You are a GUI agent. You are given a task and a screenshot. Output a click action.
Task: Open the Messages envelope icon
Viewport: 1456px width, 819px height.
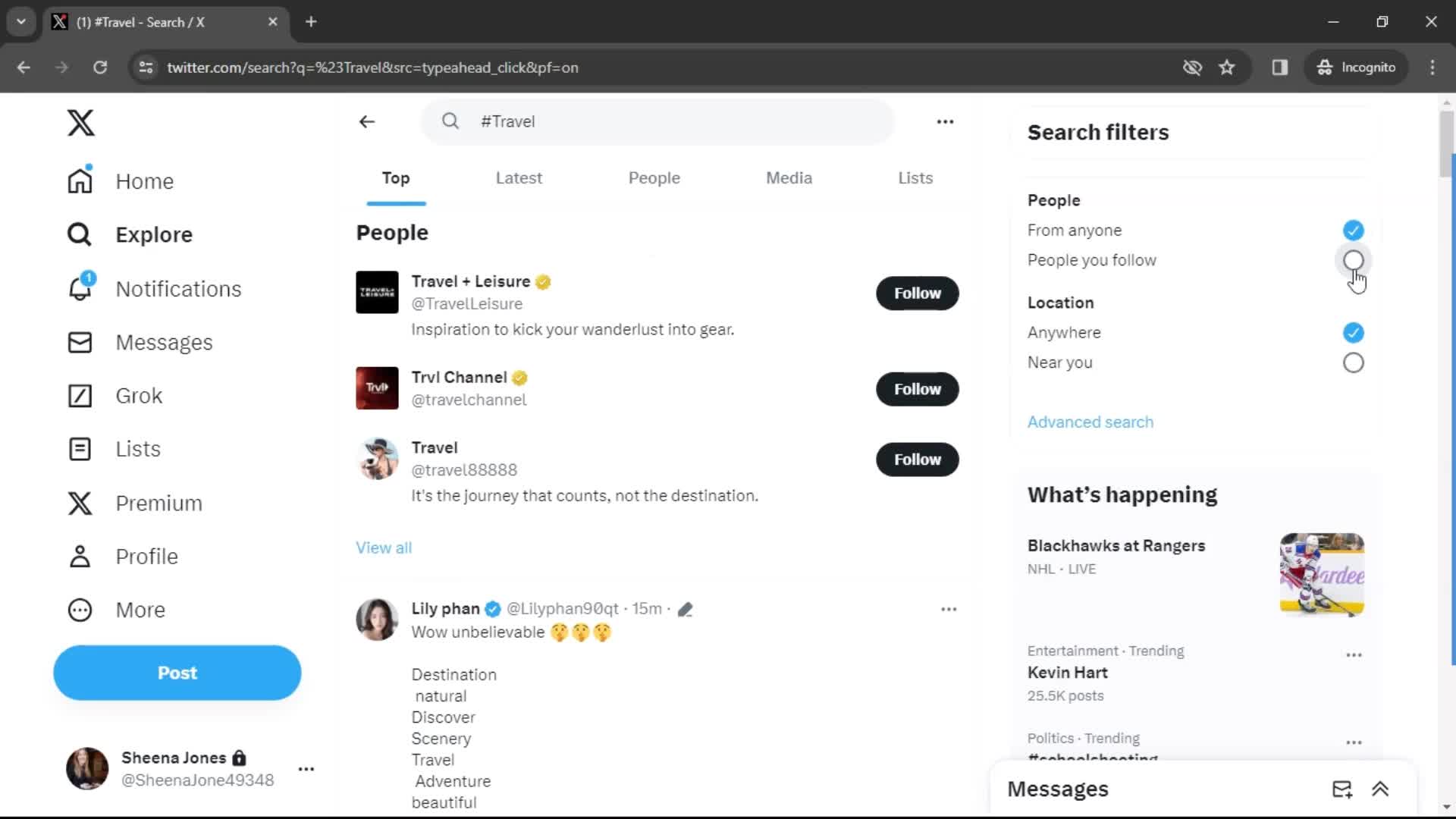[x=1342, y=789]
